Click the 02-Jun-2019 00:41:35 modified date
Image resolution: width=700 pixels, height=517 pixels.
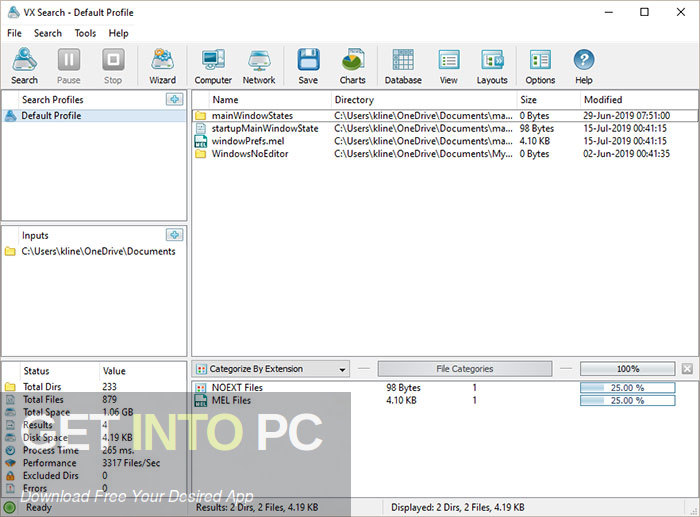click(626, 154)
